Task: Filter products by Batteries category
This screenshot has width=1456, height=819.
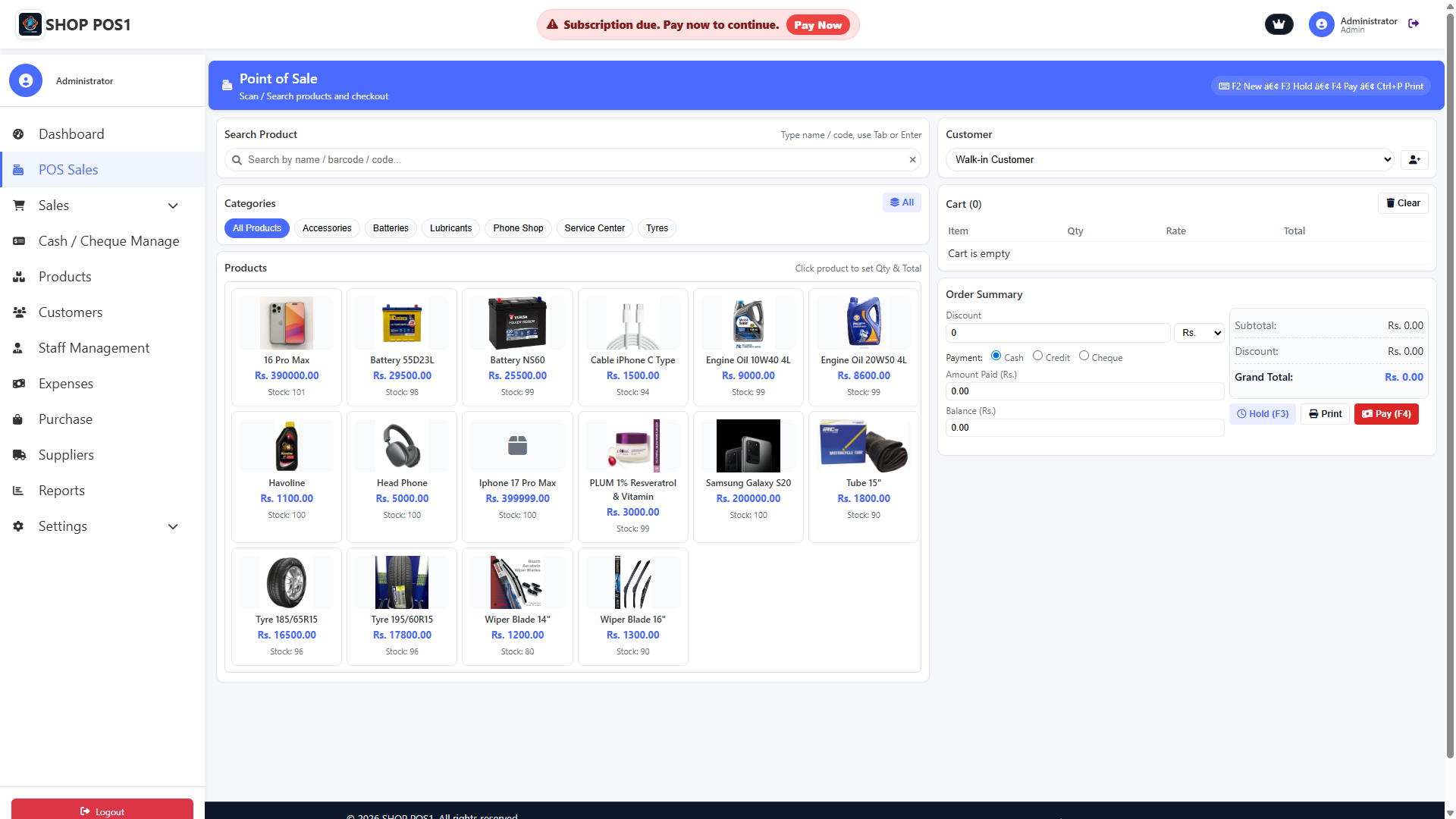Action: 391,228
